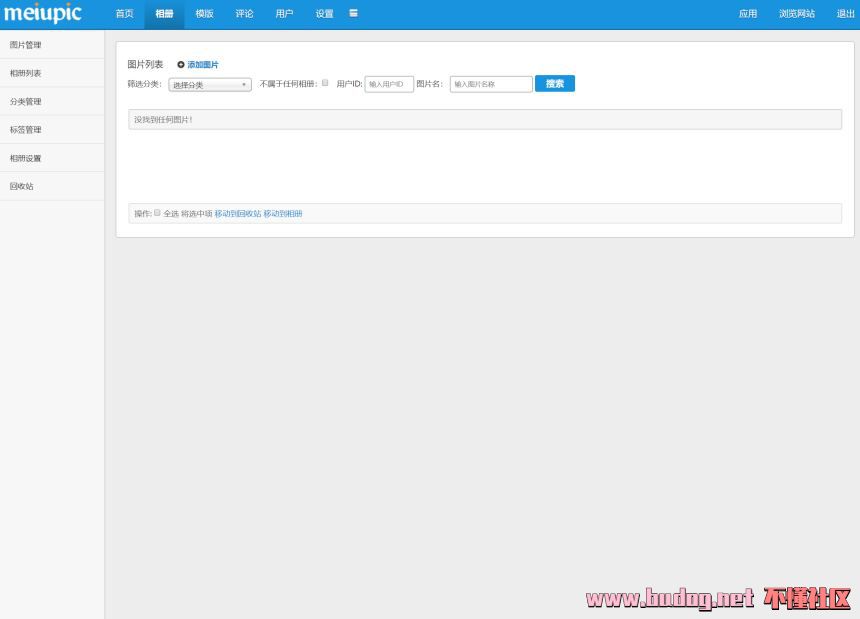This screenshot has height=619, width=860.
Task: Open the 选择分类 category dropdown
Action: point(209,85)
